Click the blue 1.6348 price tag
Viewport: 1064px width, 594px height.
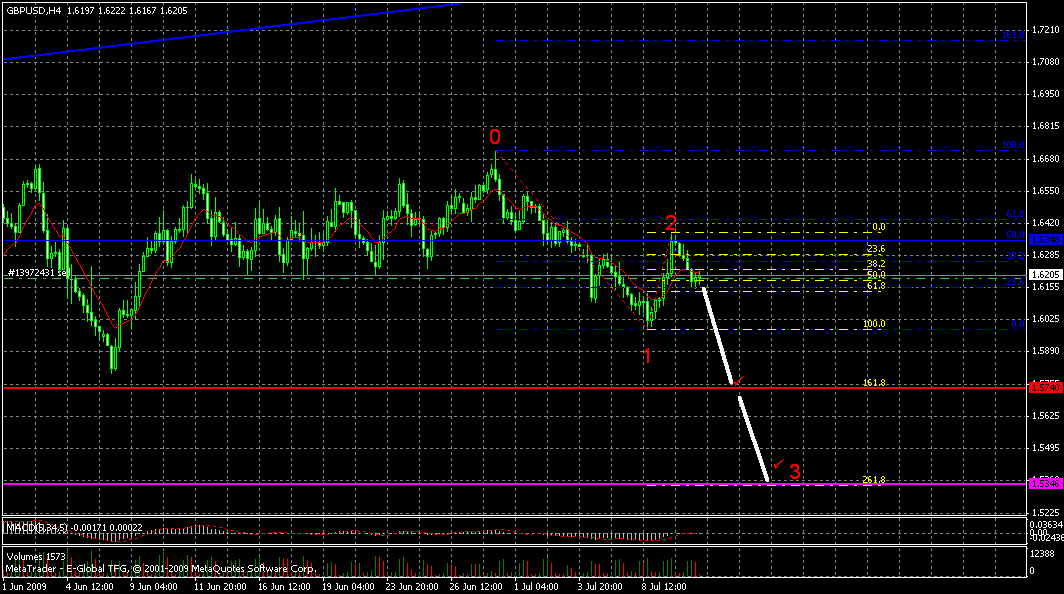coord(1046,240)
